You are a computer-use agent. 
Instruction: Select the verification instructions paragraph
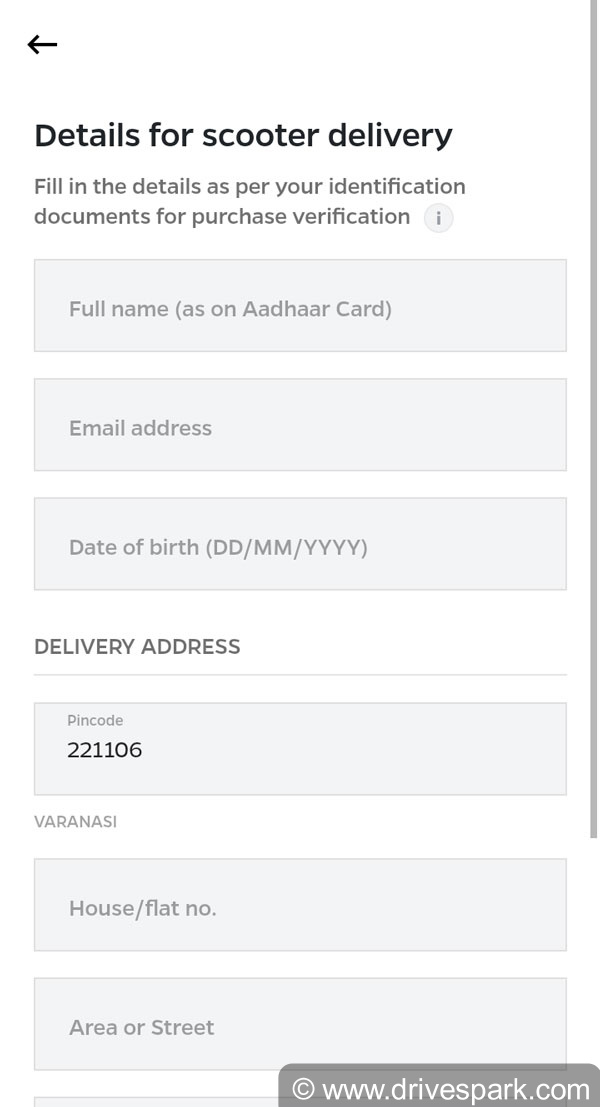(250, 201)
